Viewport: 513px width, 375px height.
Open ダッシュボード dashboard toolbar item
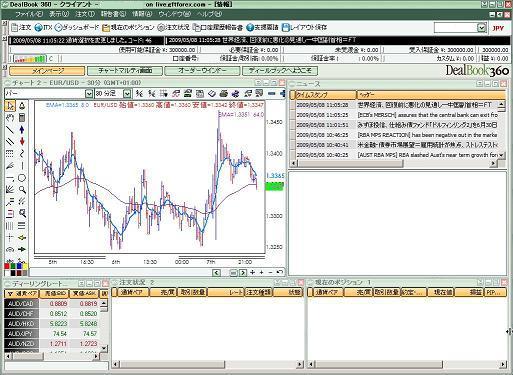pyautogui.click(x=77, y=27)
